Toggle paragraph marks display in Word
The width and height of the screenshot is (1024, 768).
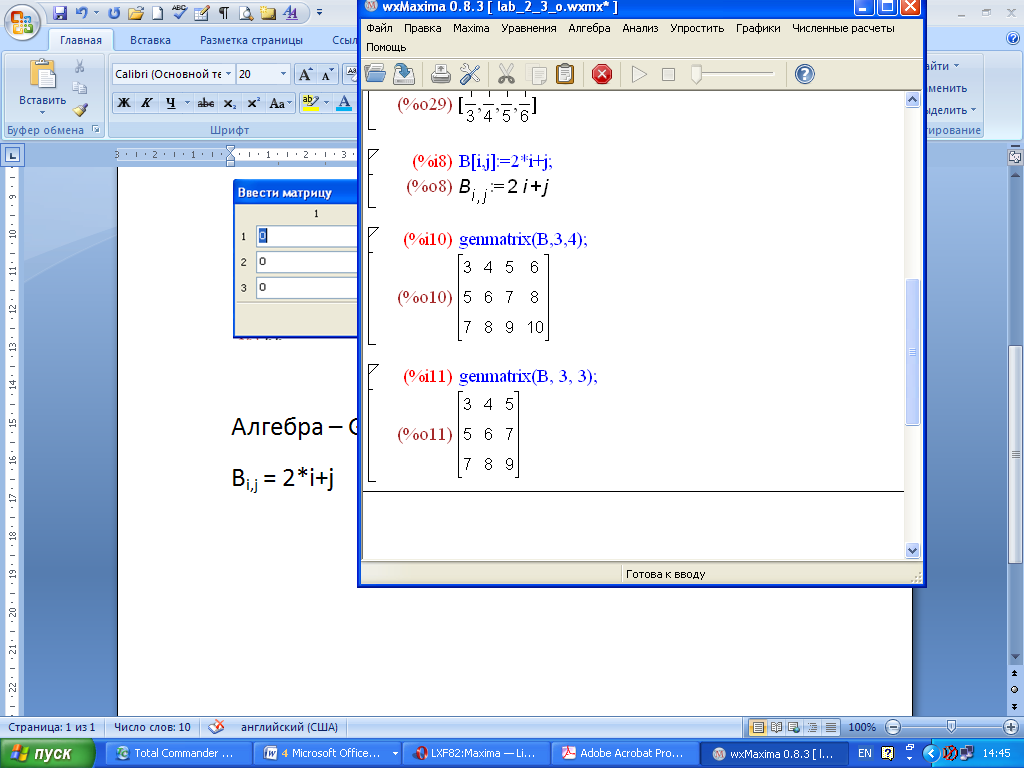(x=223, y=12)
